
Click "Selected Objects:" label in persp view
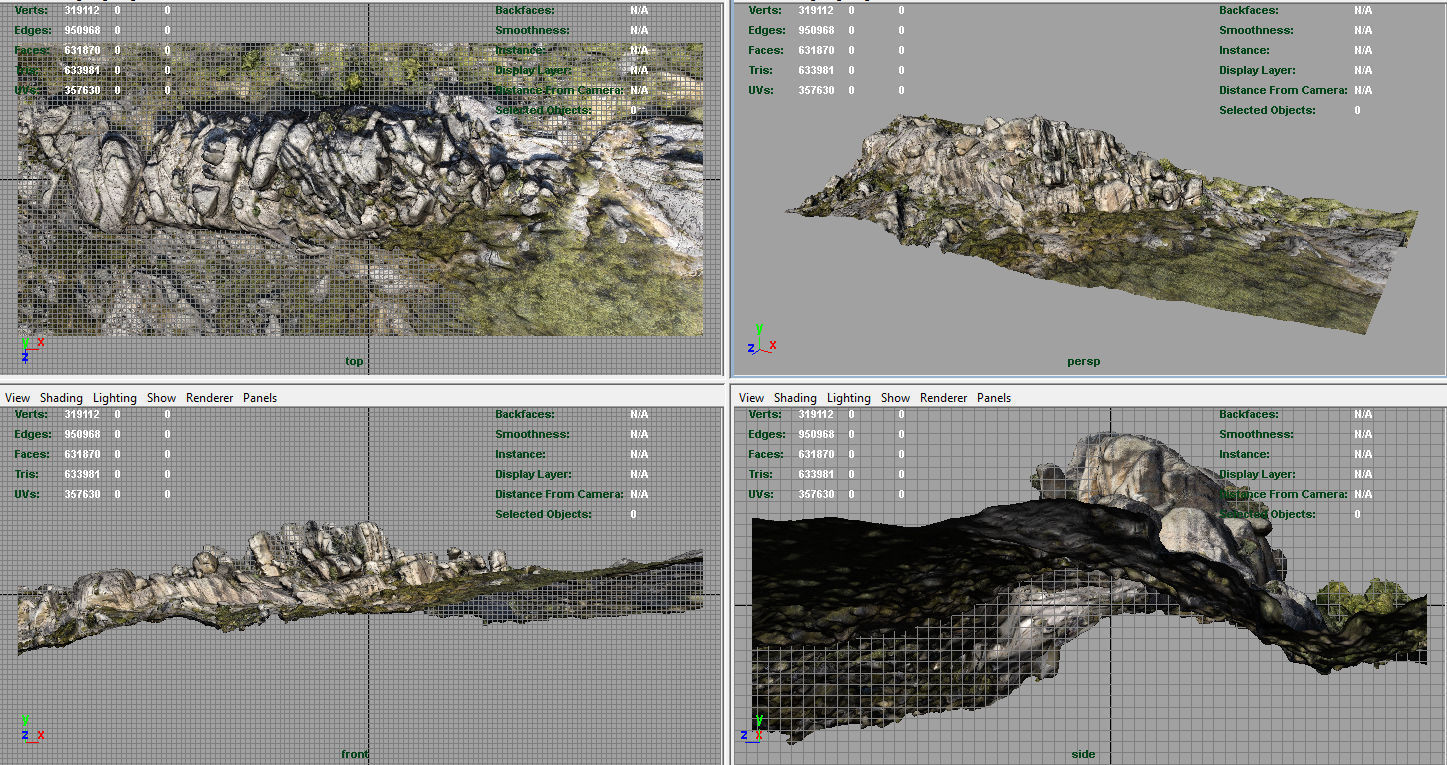(1267, 110)
